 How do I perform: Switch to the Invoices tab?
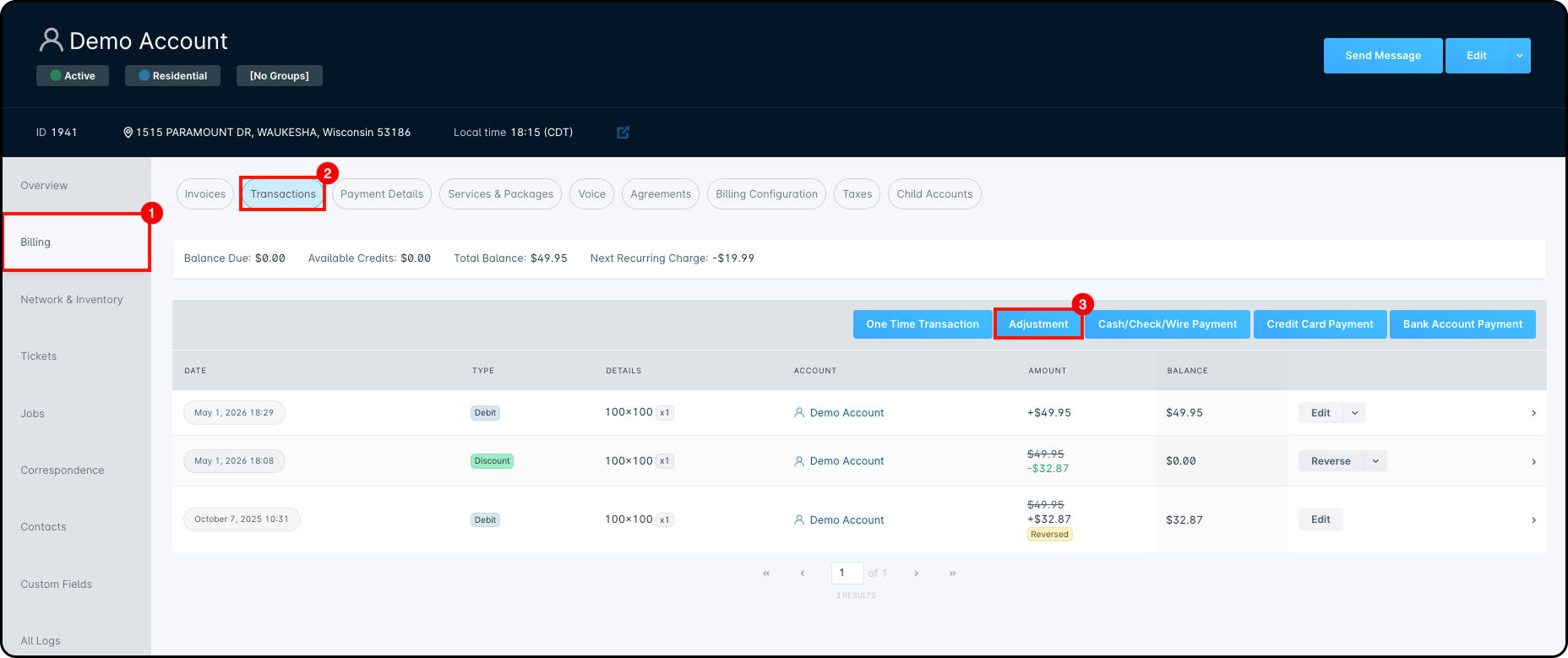pyautogui.click(x=205, y=194)
